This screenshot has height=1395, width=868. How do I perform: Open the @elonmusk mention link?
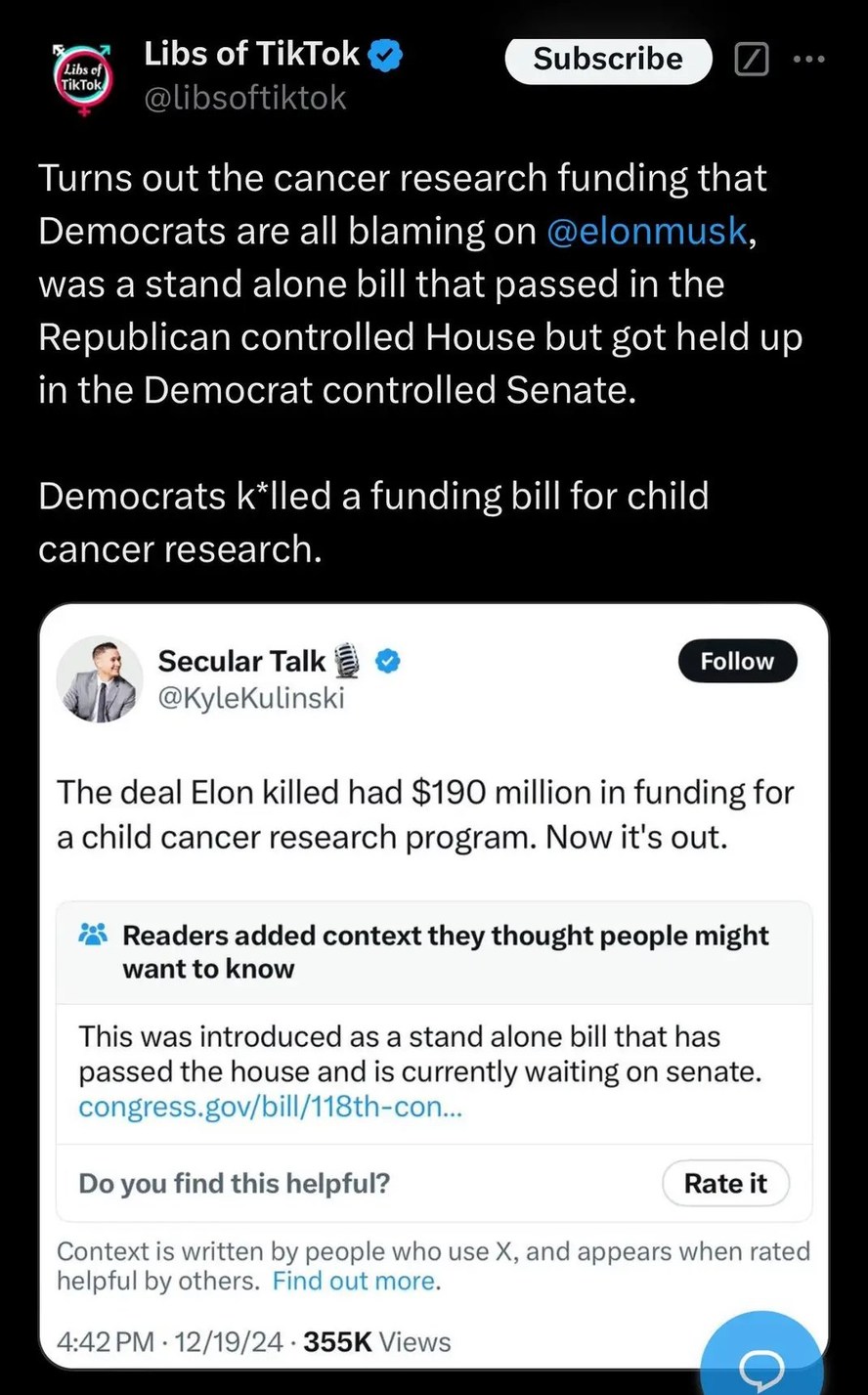click(x=646, y=232)
